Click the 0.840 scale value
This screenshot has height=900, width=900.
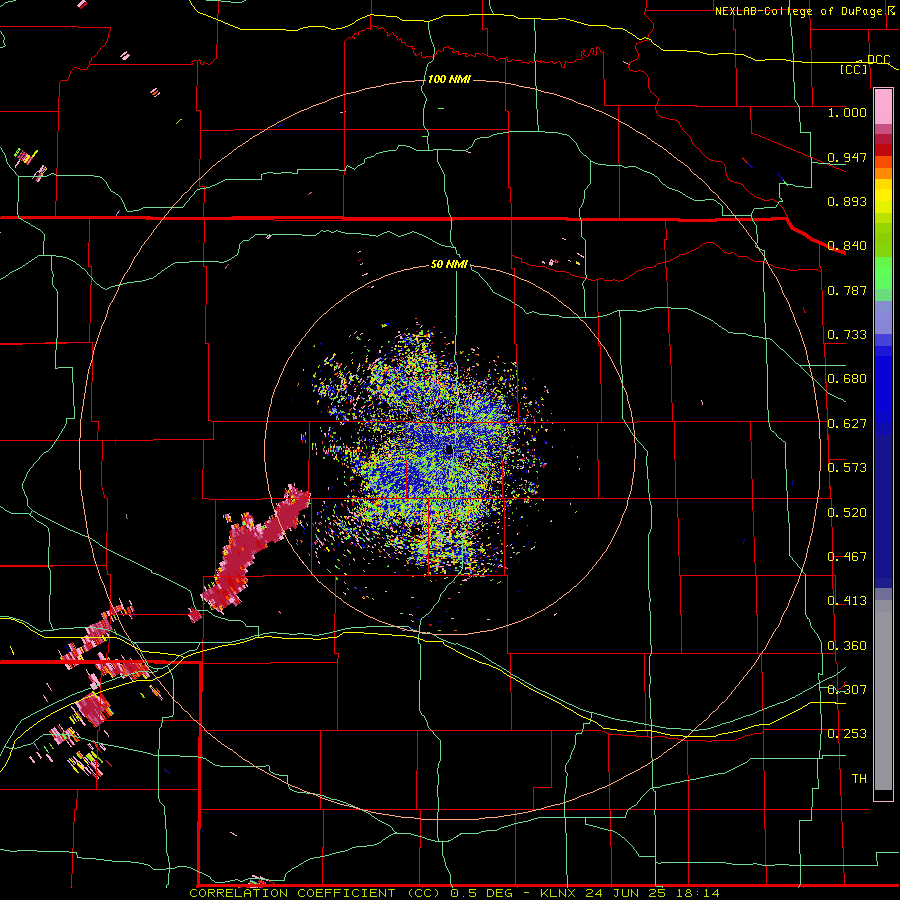tap(847, 246)
